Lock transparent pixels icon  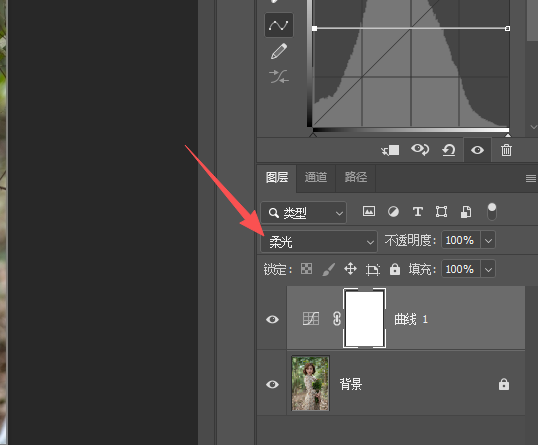point(306,269)
